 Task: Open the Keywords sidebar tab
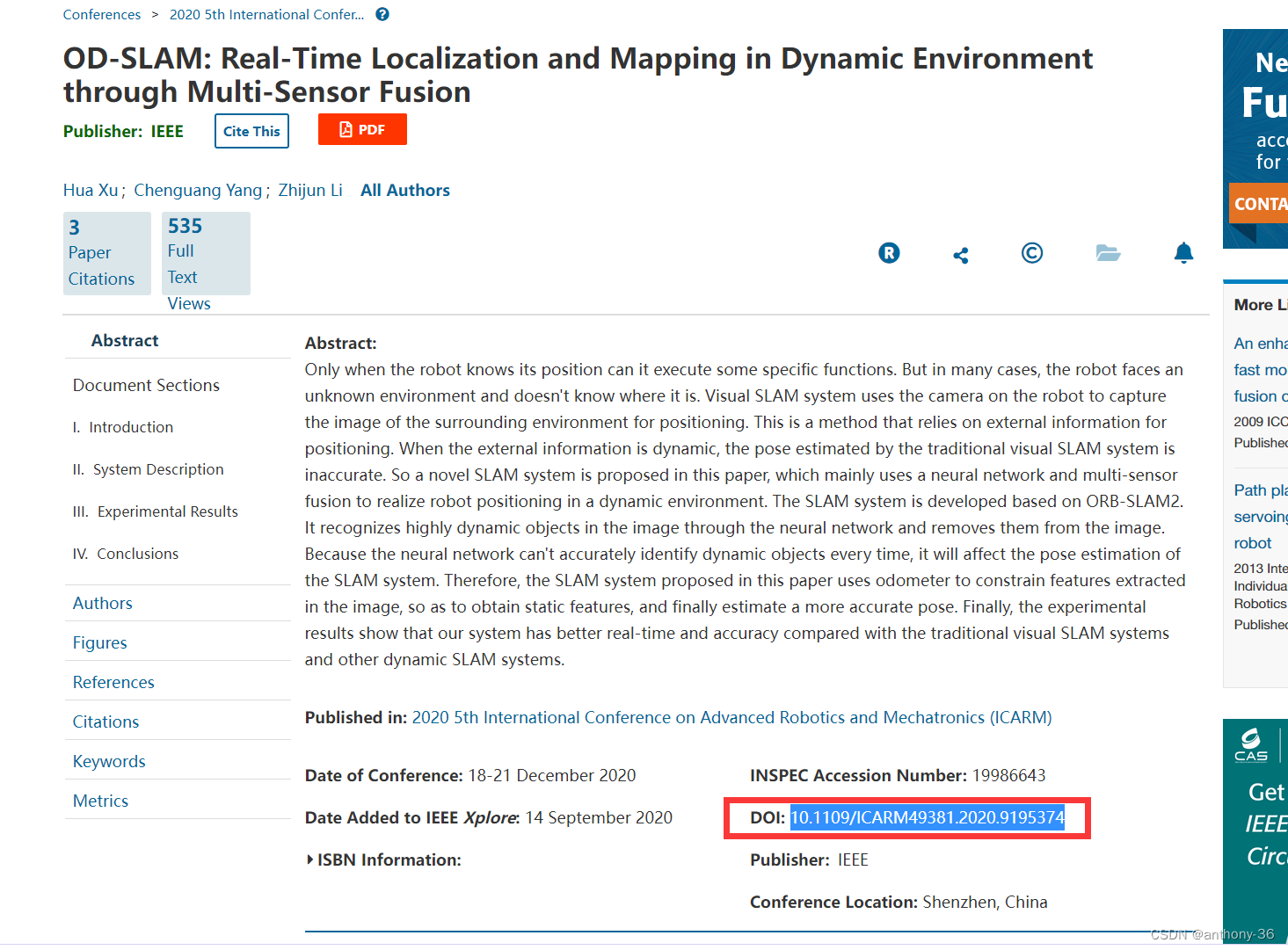click(109, 761)
